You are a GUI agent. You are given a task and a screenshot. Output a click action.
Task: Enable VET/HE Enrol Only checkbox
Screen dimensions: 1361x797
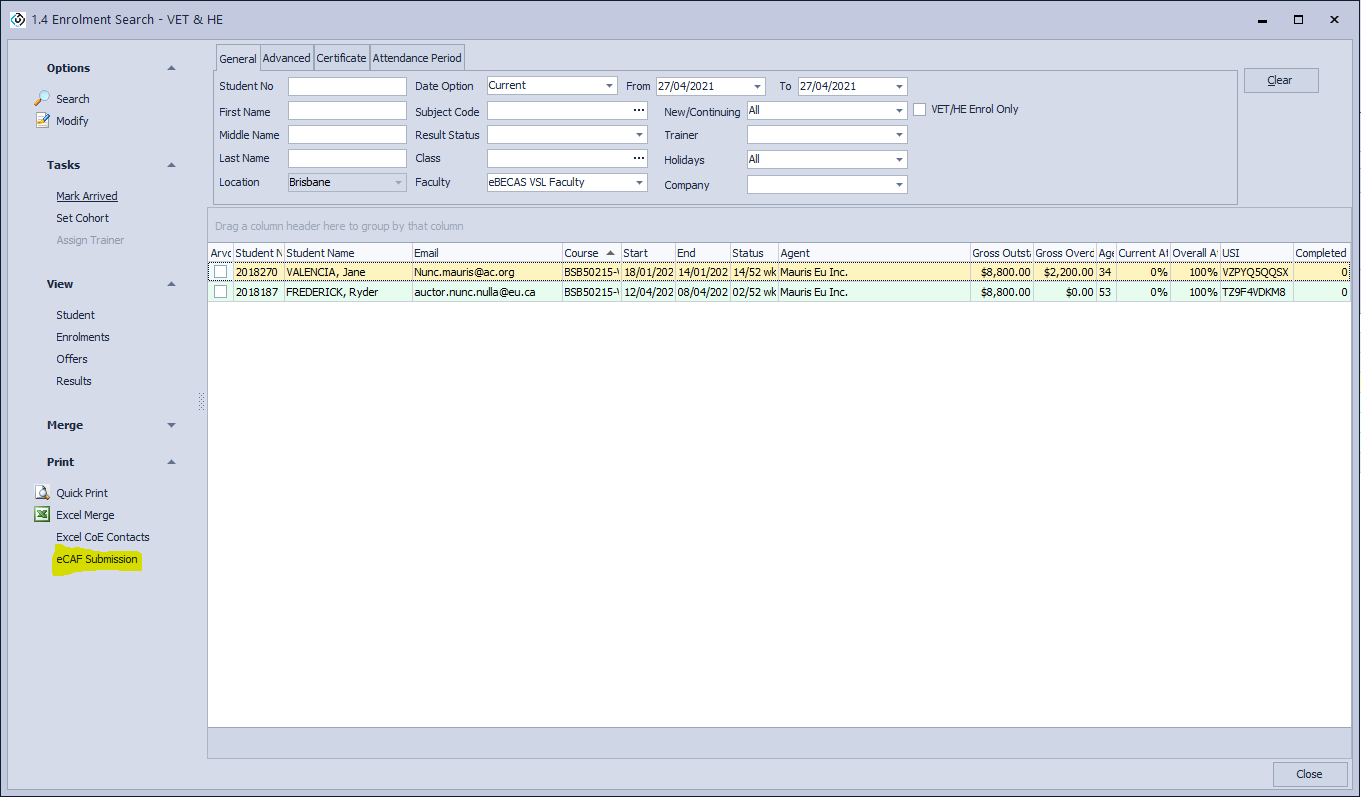920,110
